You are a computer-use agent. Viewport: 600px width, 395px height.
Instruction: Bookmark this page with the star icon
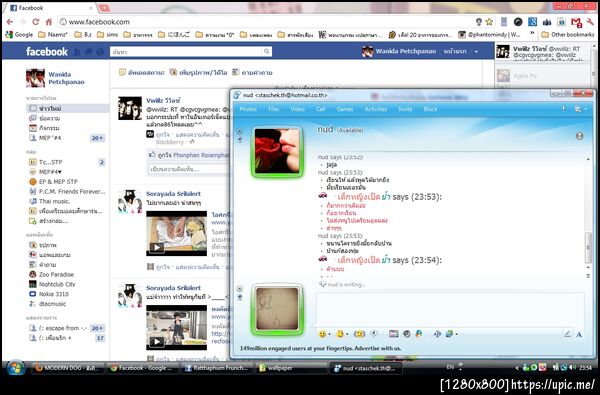pyautogui.click(x=489, y=22)
